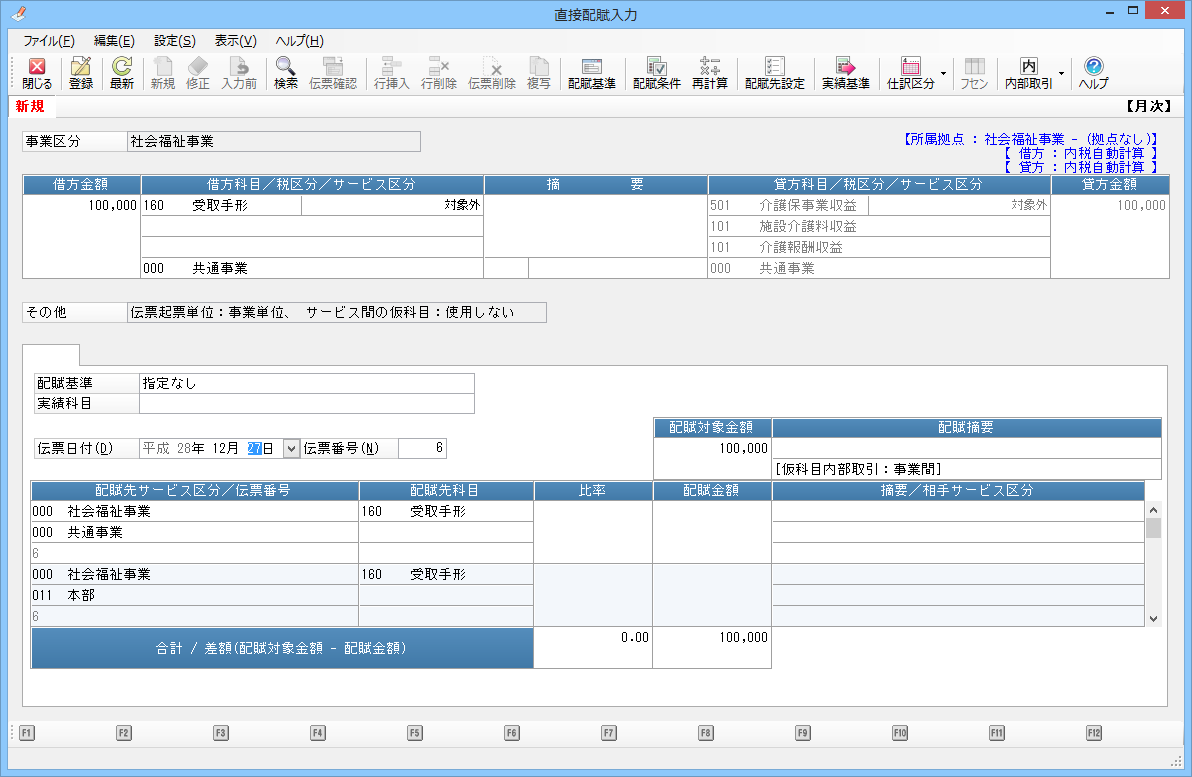This screenshot has width=1192, height=777.
Task: Run 再計算 recalculation
Action: (x=710, y=73)
